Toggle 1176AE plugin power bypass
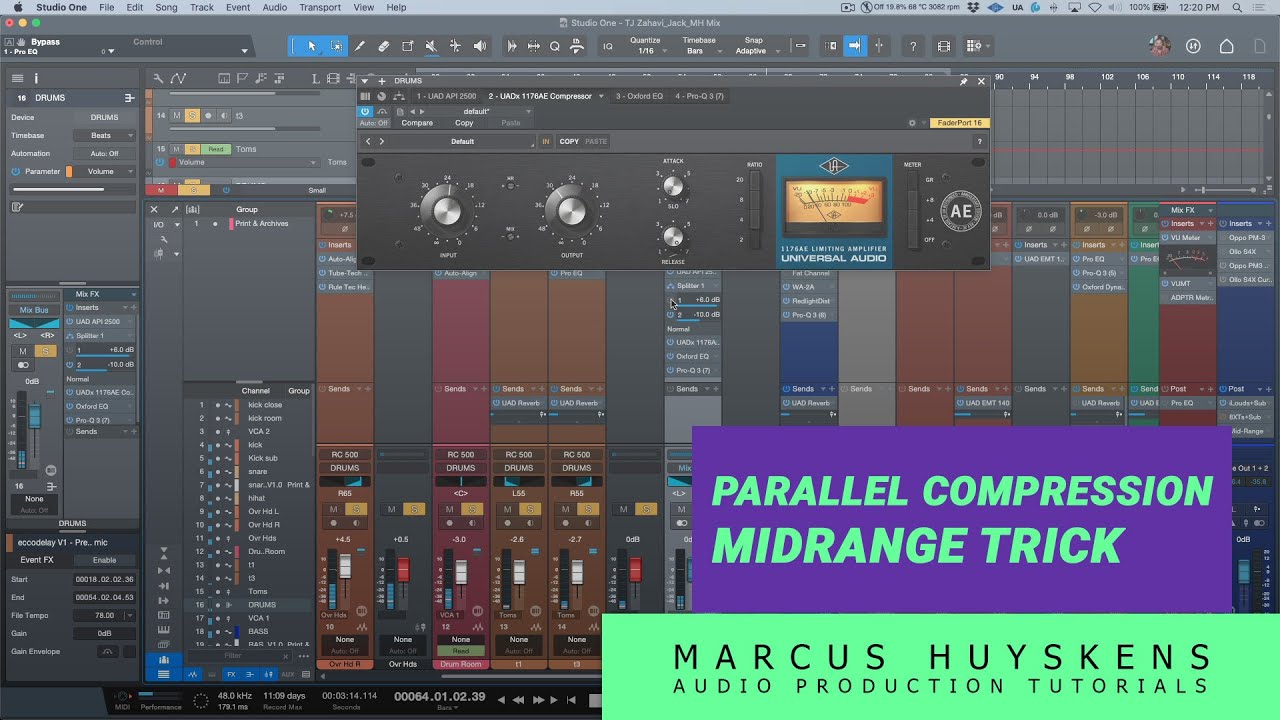The image size is (1280, 720). 365,111
